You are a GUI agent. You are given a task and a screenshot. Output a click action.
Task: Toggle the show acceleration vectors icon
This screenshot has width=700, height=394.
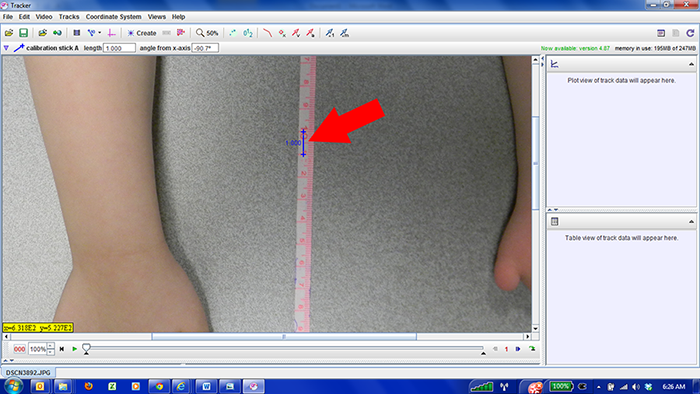pyautogui.click(x=310, y=33)
